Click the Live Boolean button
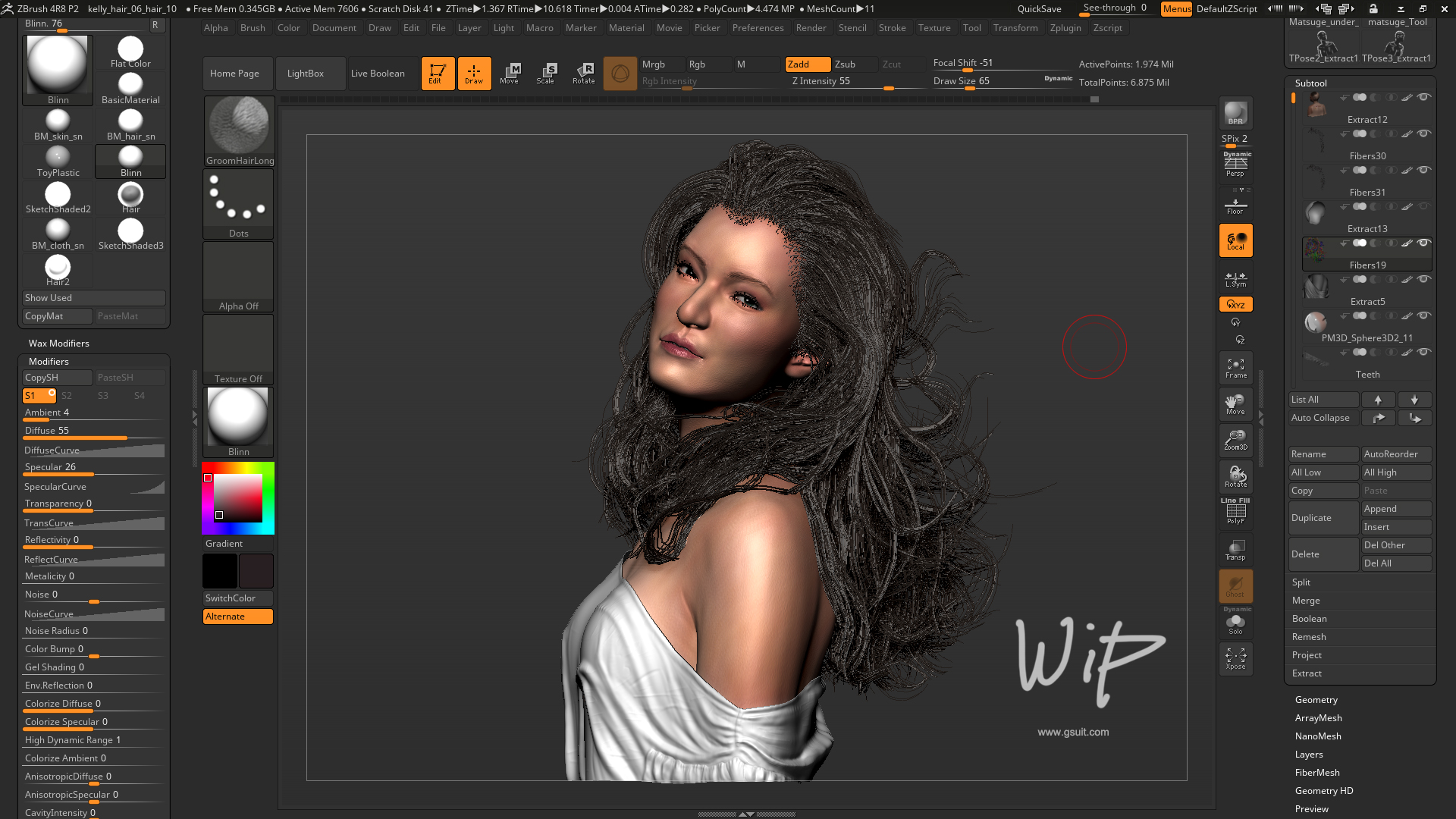 (x=378, y=72)
